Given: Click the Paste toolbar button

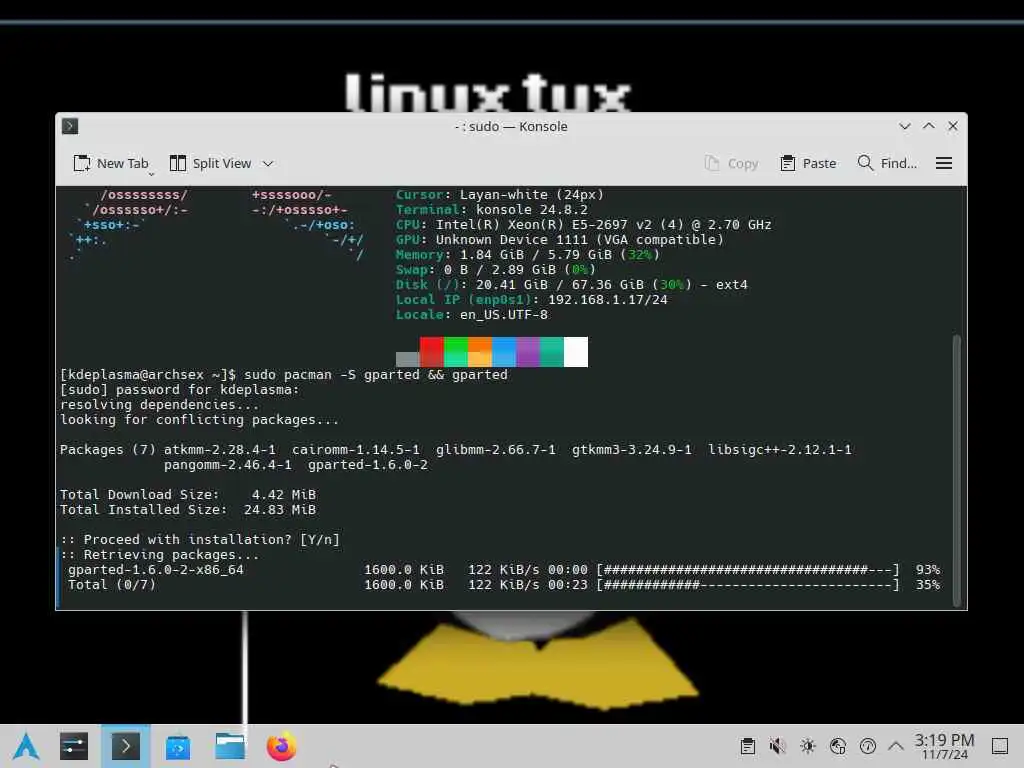Looking at the screenshot, I should click(808, 163).
